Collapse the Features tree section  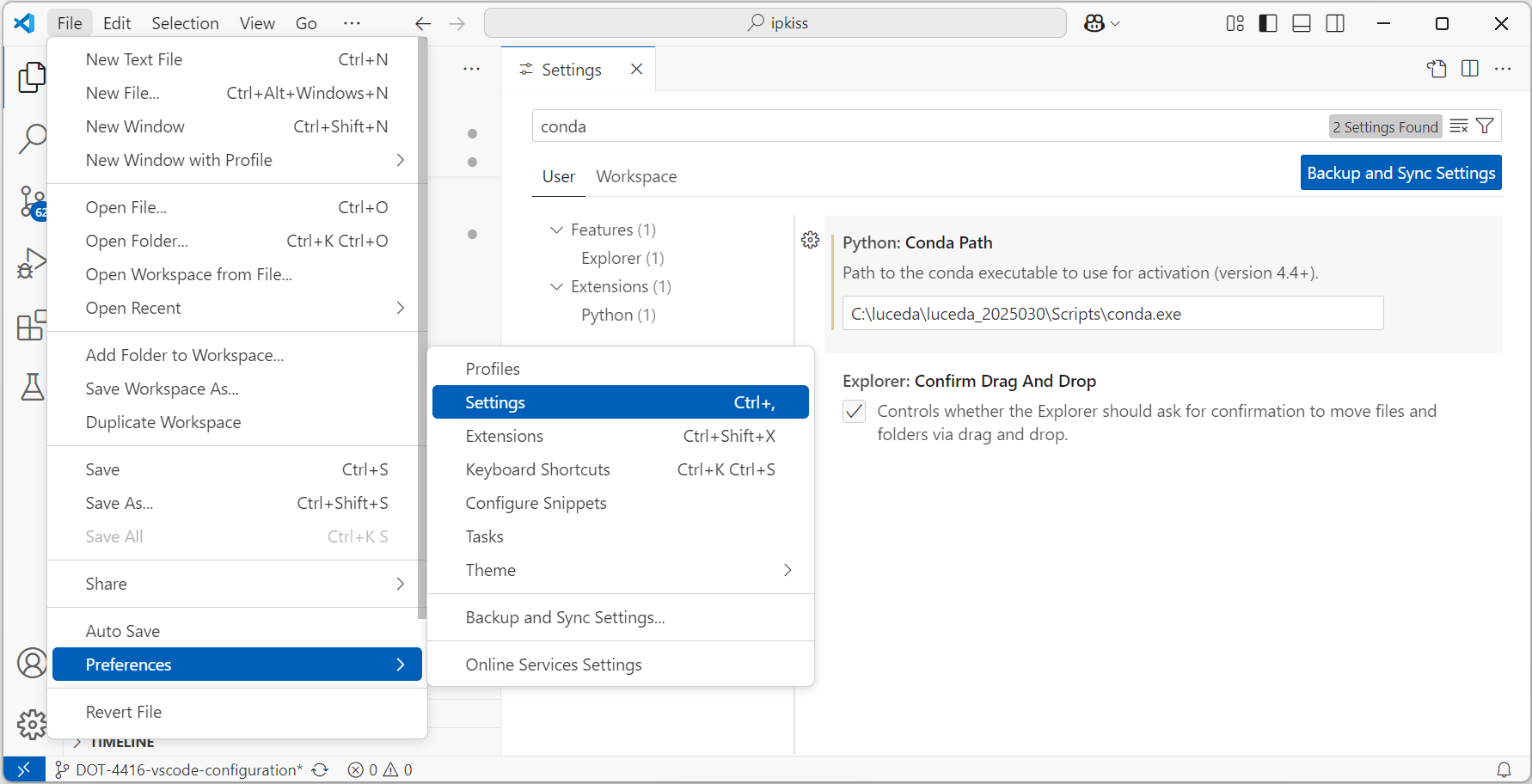556,230
